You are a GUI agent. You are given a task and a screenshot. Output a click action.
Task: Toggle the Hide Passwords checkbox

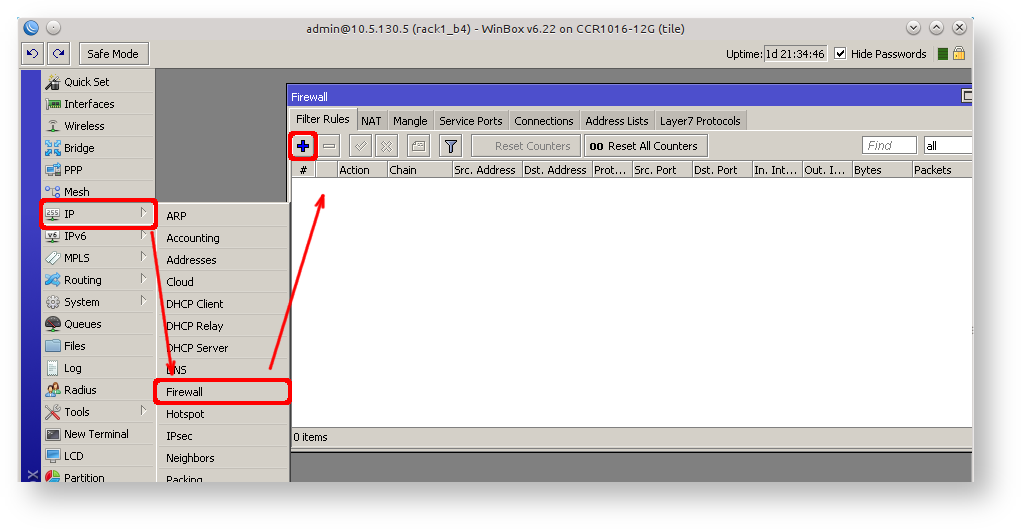[840, 54]
